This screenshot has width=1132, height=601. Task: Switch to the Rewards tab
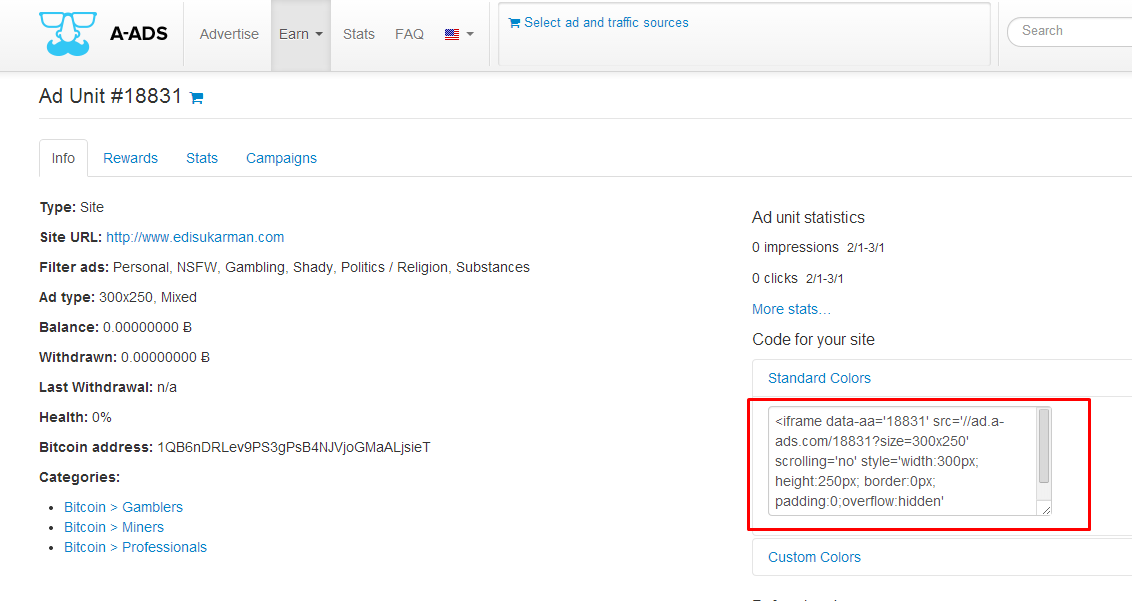tap(130, 158)
